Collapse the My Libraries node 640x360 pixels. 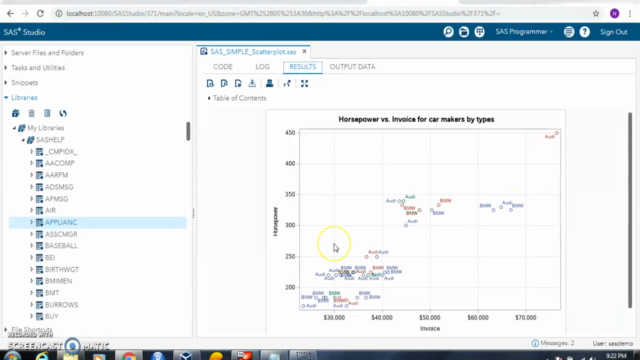click(14, 128)
